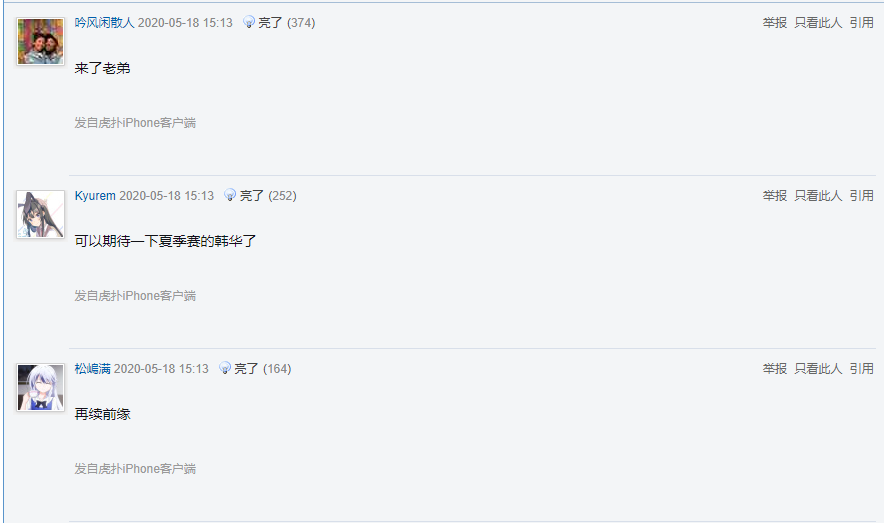Click the lightbulb icon on 吟风闲散人's comment
This screenshot has height=523, width=884.
249,22
